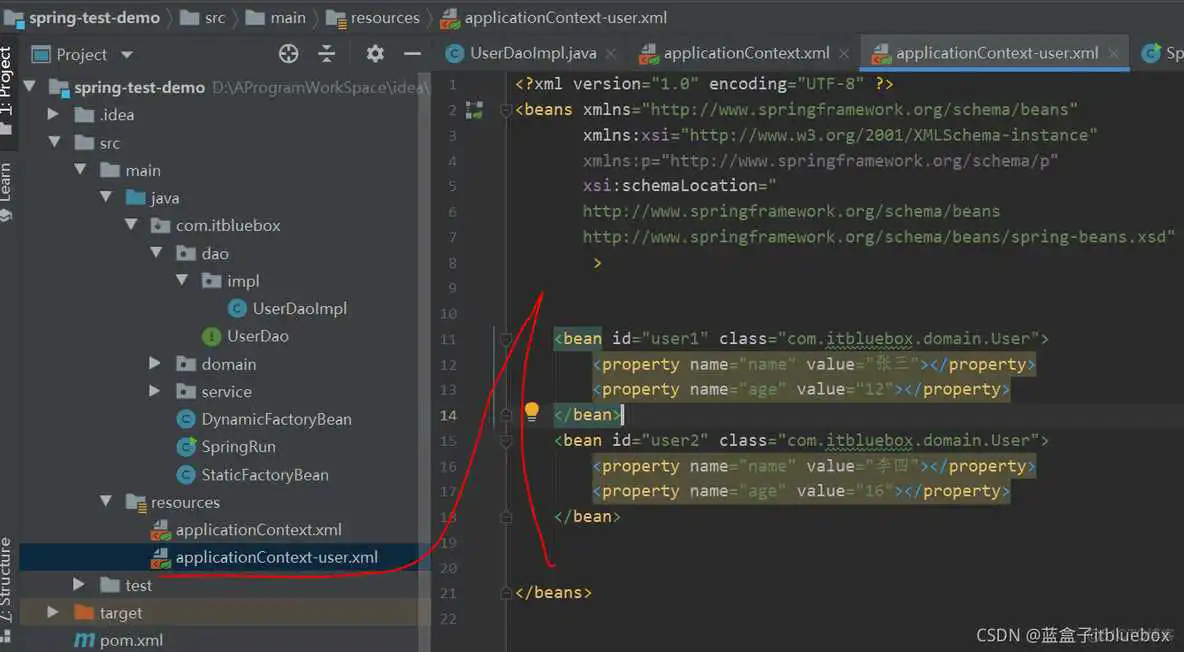
Task: Open the SpringRun class
Action: [238, 447]
